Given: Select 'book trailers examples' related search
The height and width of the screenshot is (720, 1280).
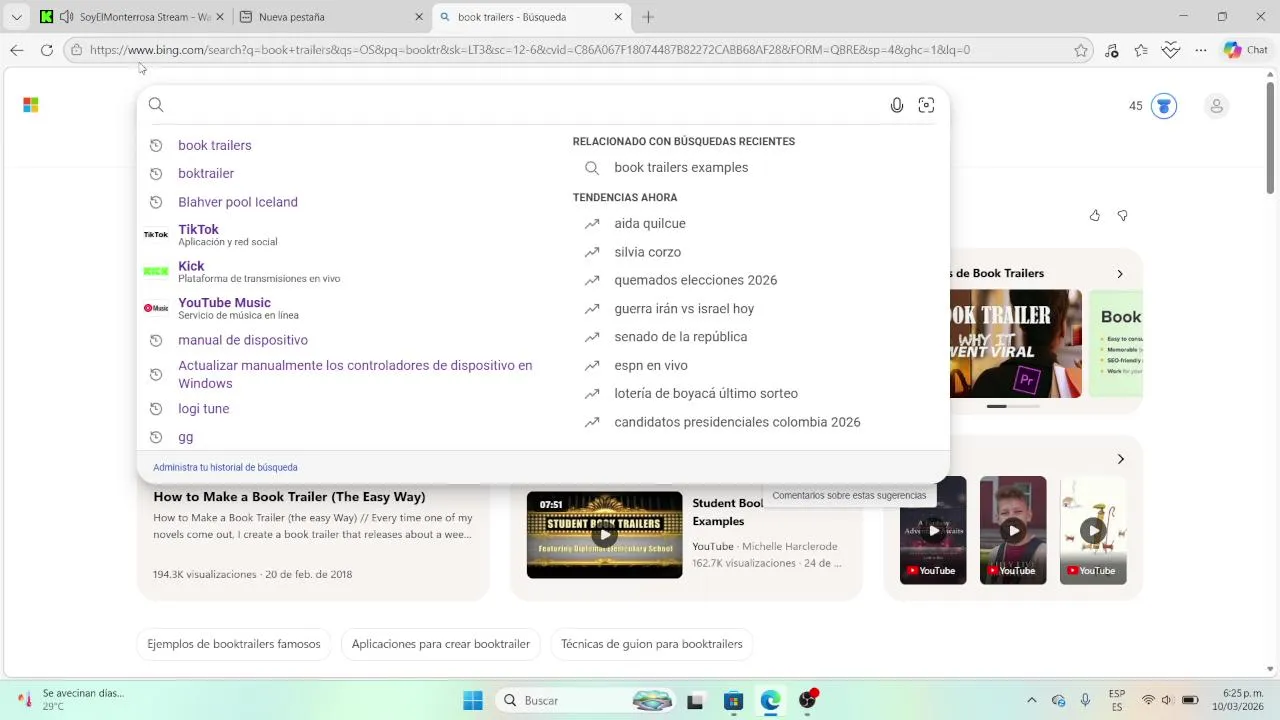Looking at the screenshot, I should (x=681, y=168).
